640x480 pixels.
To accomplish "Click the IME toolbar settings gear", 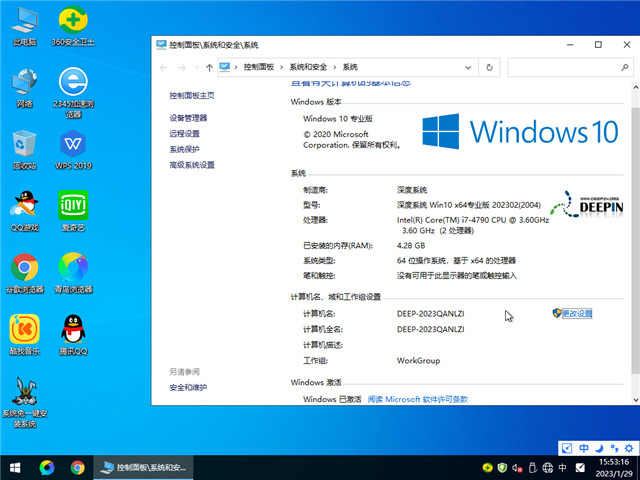I will pos(629,448).
